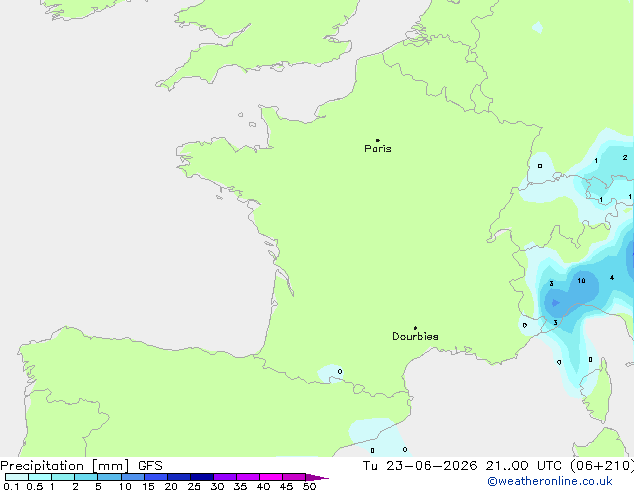Click the '10' precipitation value over the Alps
This screenshot has width=634, height=490.
coord(581,281)
